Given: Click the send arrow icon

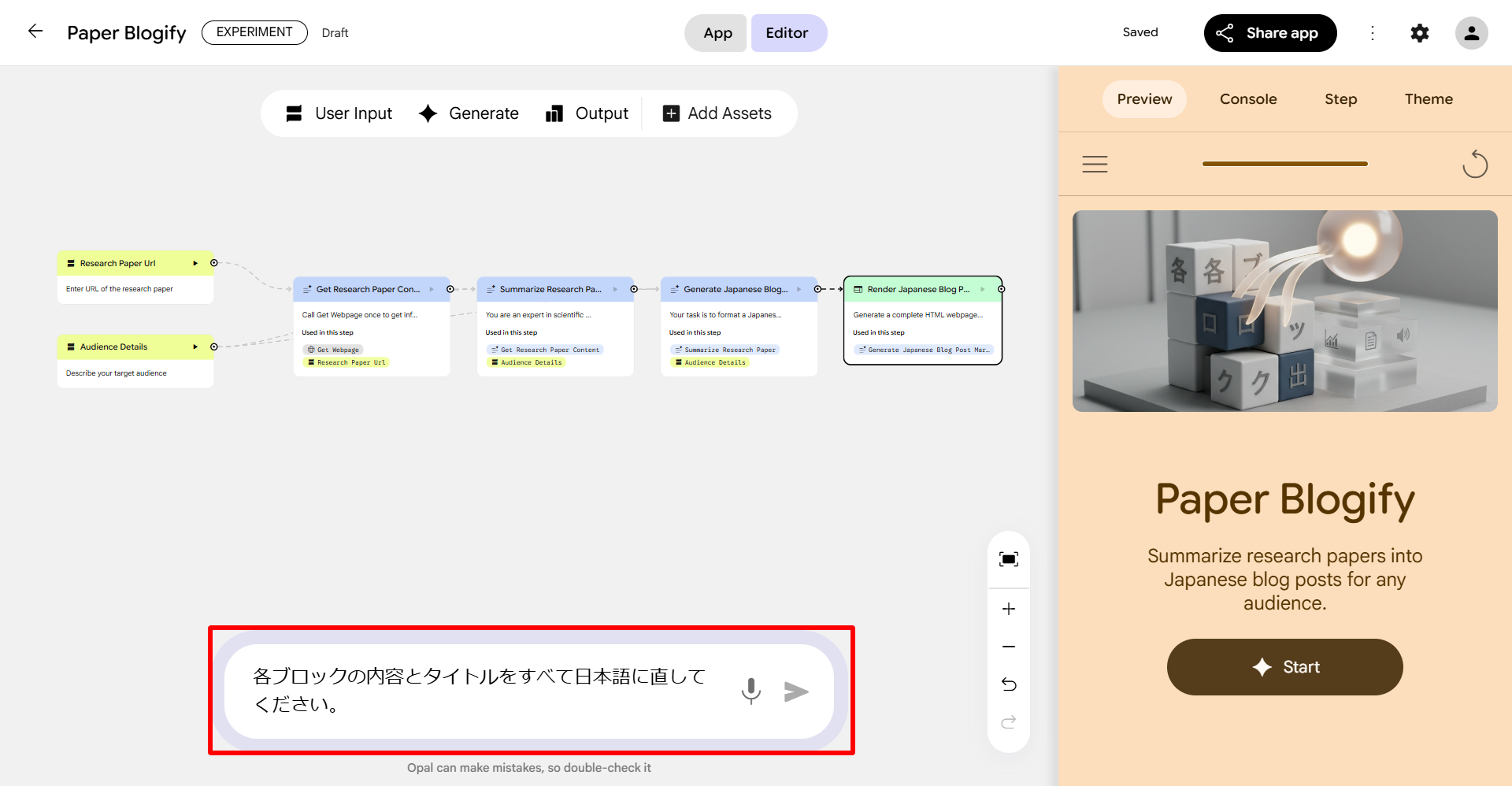Looking at the screenshot, I should 796,691.
